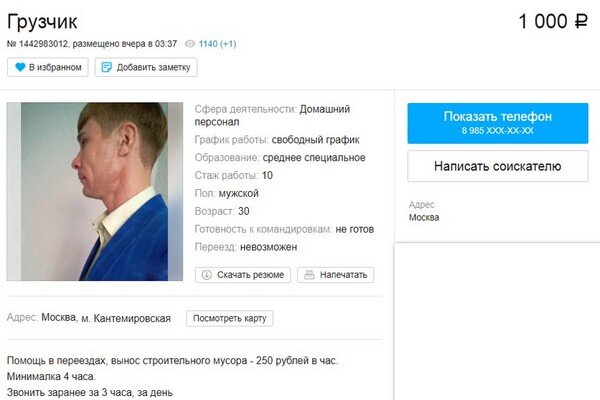The height and width of the screenshot is (400, 600).
Task: Click the note icon beside Добавить заметку
Action: point(106,67)
